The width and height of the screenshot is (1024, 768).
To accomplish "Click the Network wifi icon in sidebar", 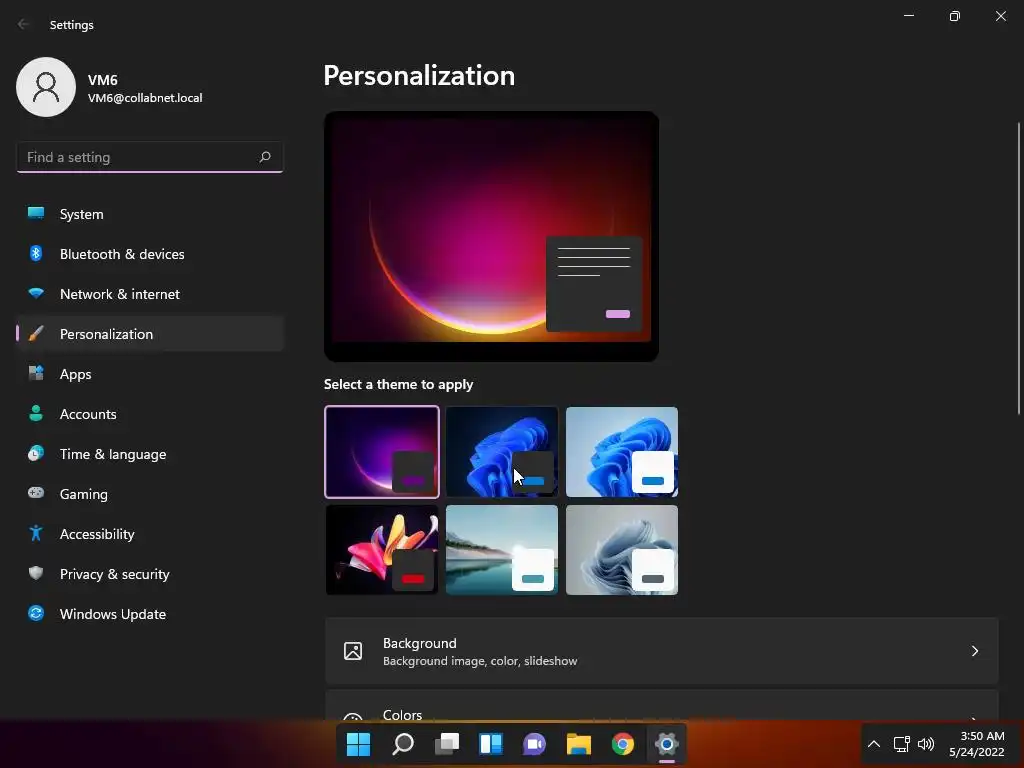I will (36, 293).
